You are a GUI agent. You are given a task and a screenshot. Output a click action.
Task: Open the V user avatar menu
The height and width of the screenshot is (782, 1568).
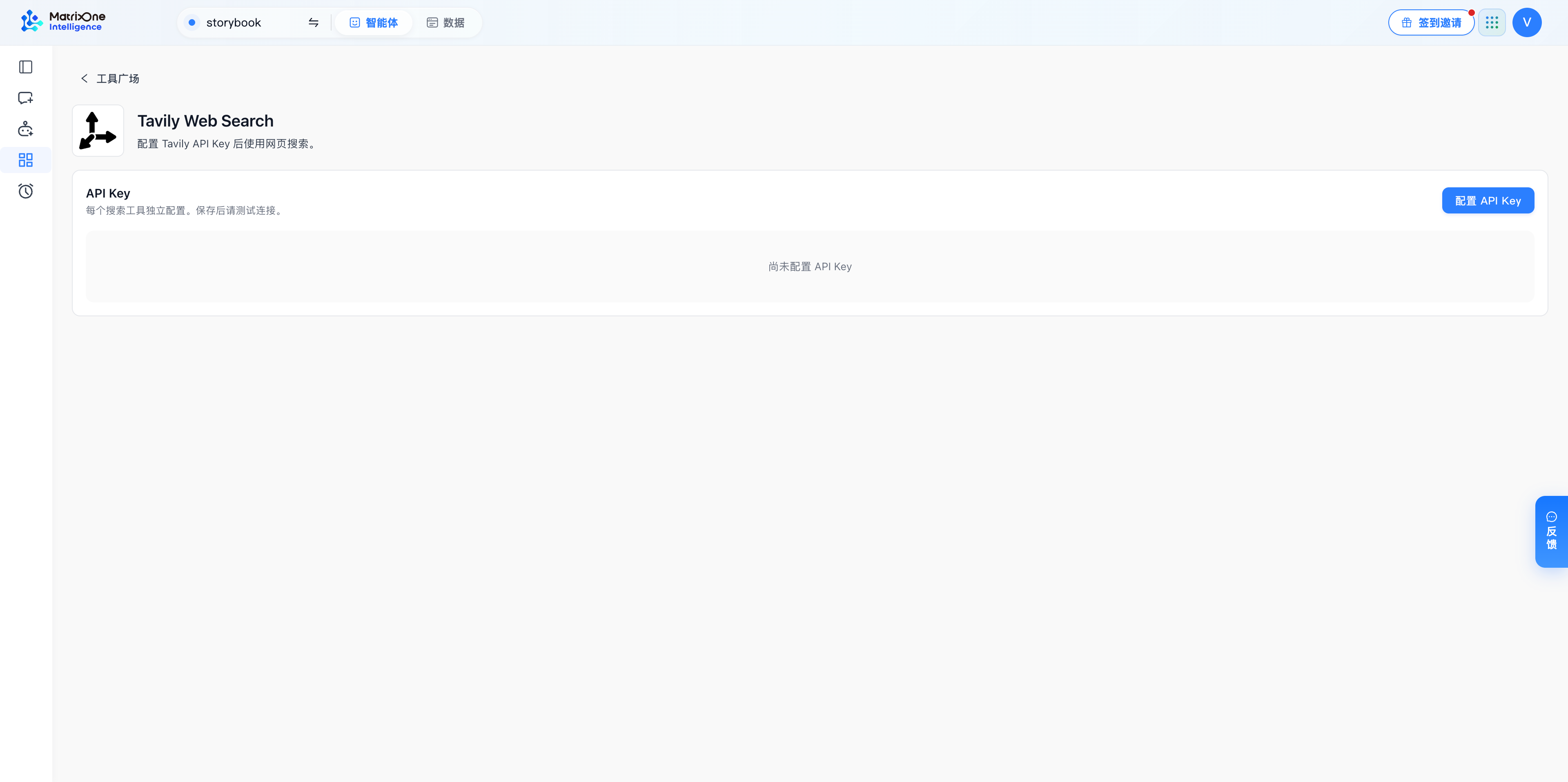click(x=1527, y=22)
